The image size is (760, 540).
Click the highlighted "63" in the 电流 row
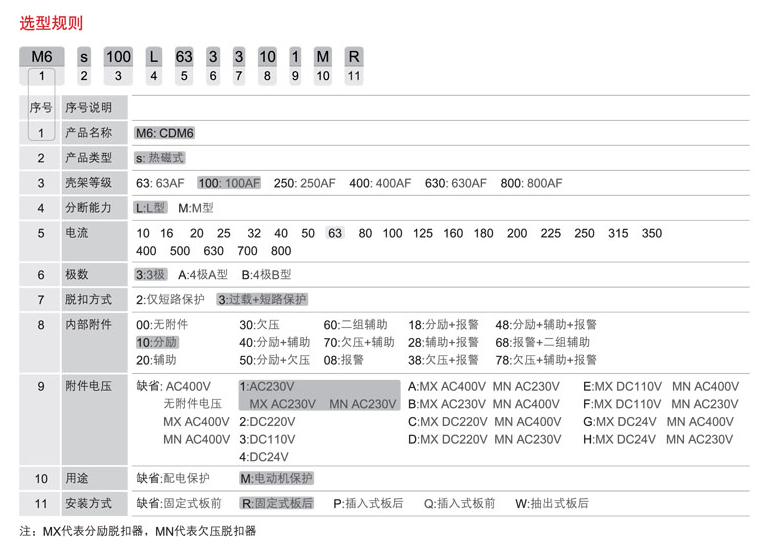(334, 234)
